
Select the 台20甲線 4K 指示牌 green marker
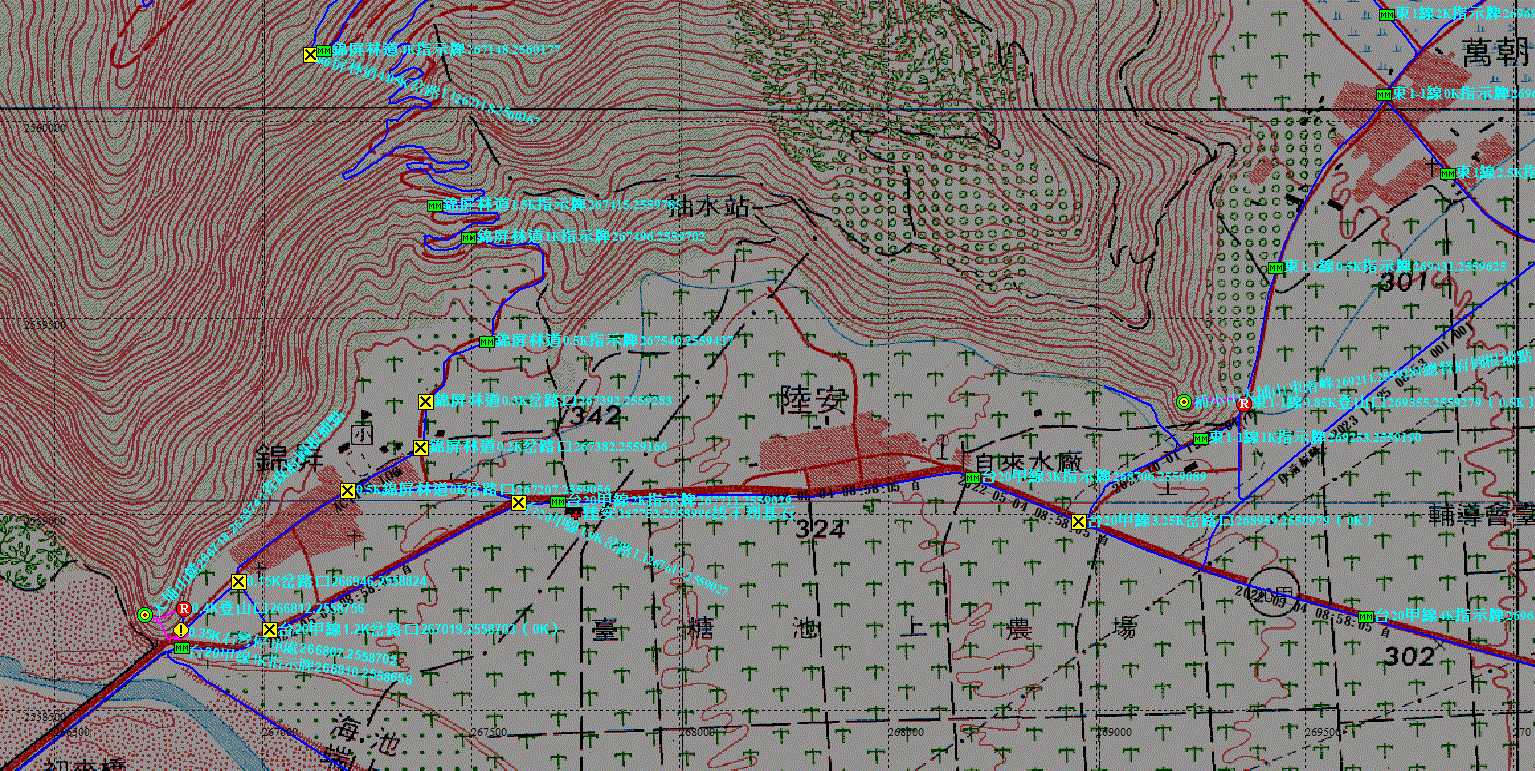(x=1366, y=616)
